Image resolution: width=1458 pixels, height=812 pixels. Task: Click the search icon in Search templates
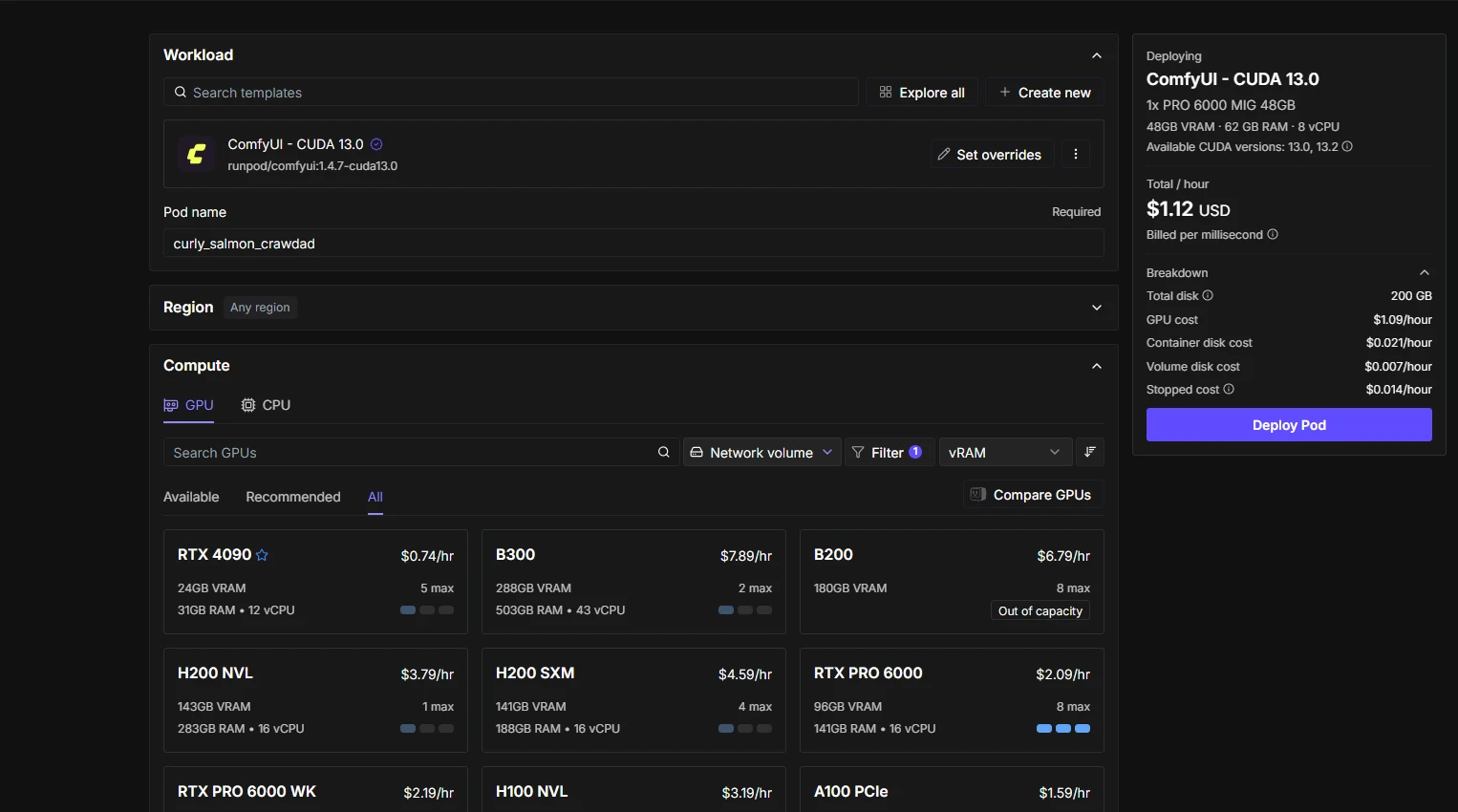click(x=180, y=93)
